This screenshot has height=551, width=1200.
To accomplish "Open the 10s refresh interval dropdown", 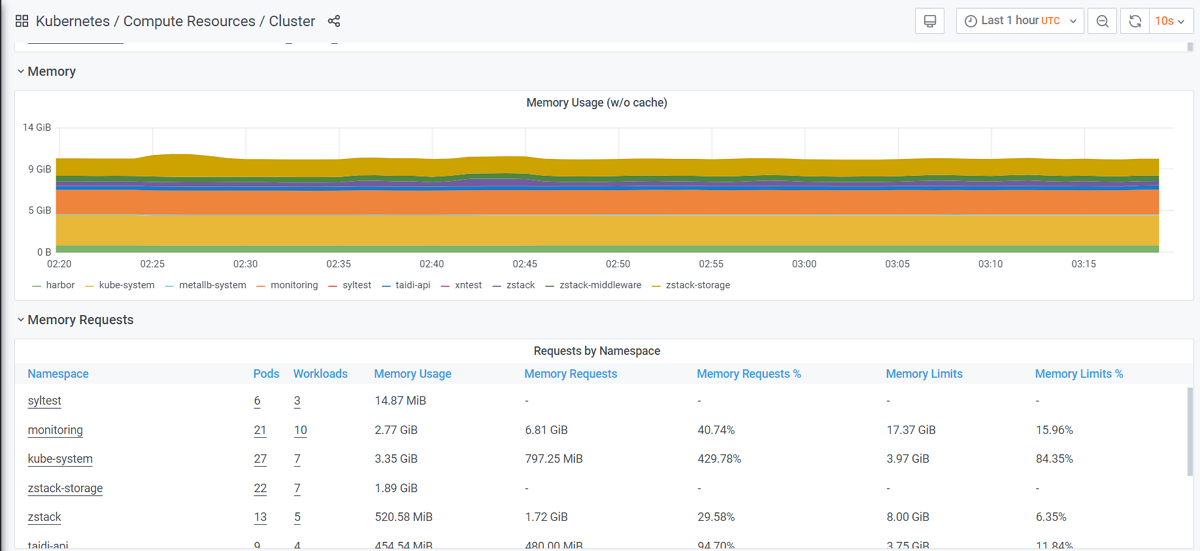I will coord(1169,21).
